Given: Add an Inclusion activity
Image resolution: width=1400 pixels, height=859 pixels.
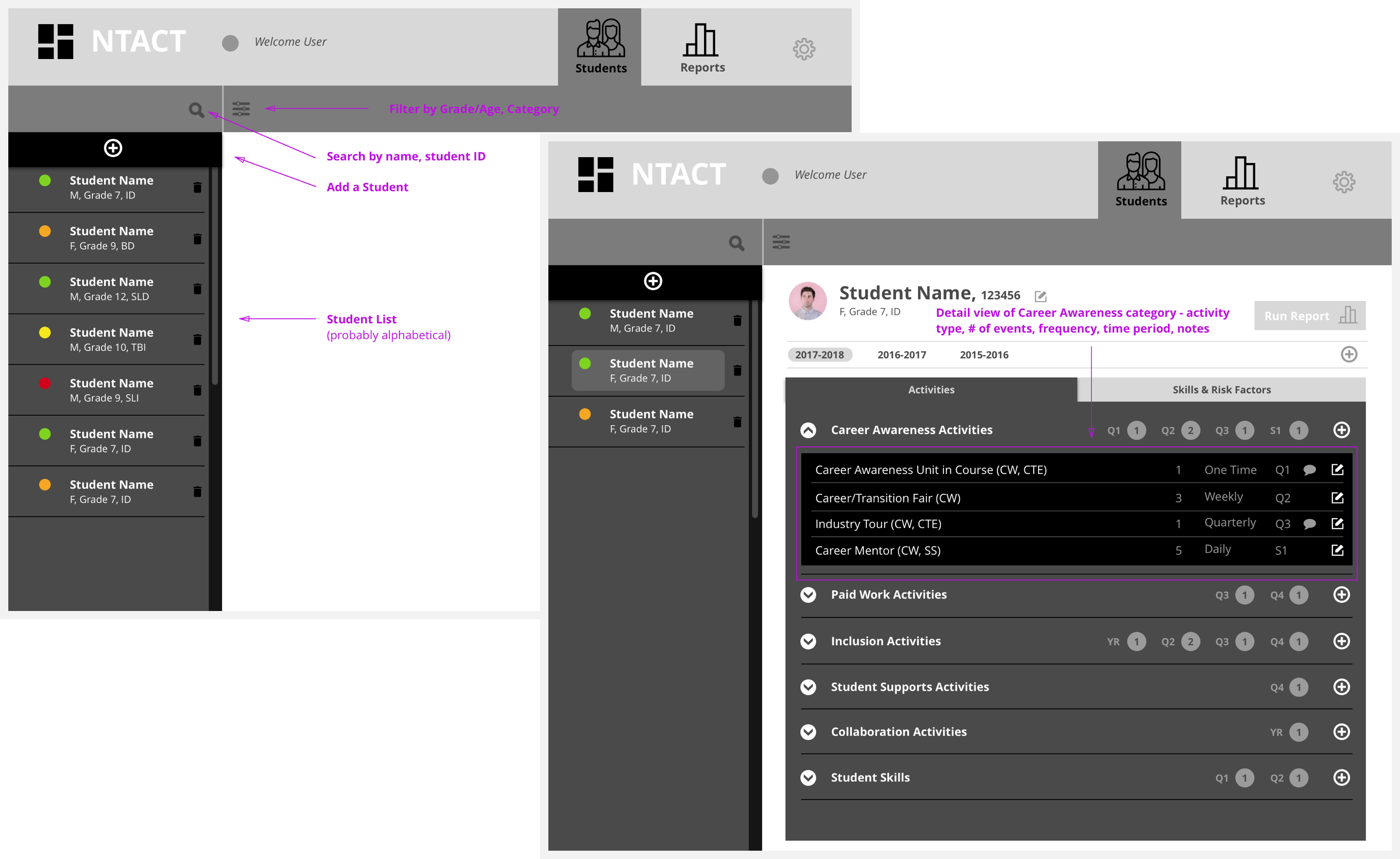Looking at the screenshot, I should [x=1341, y=641].
